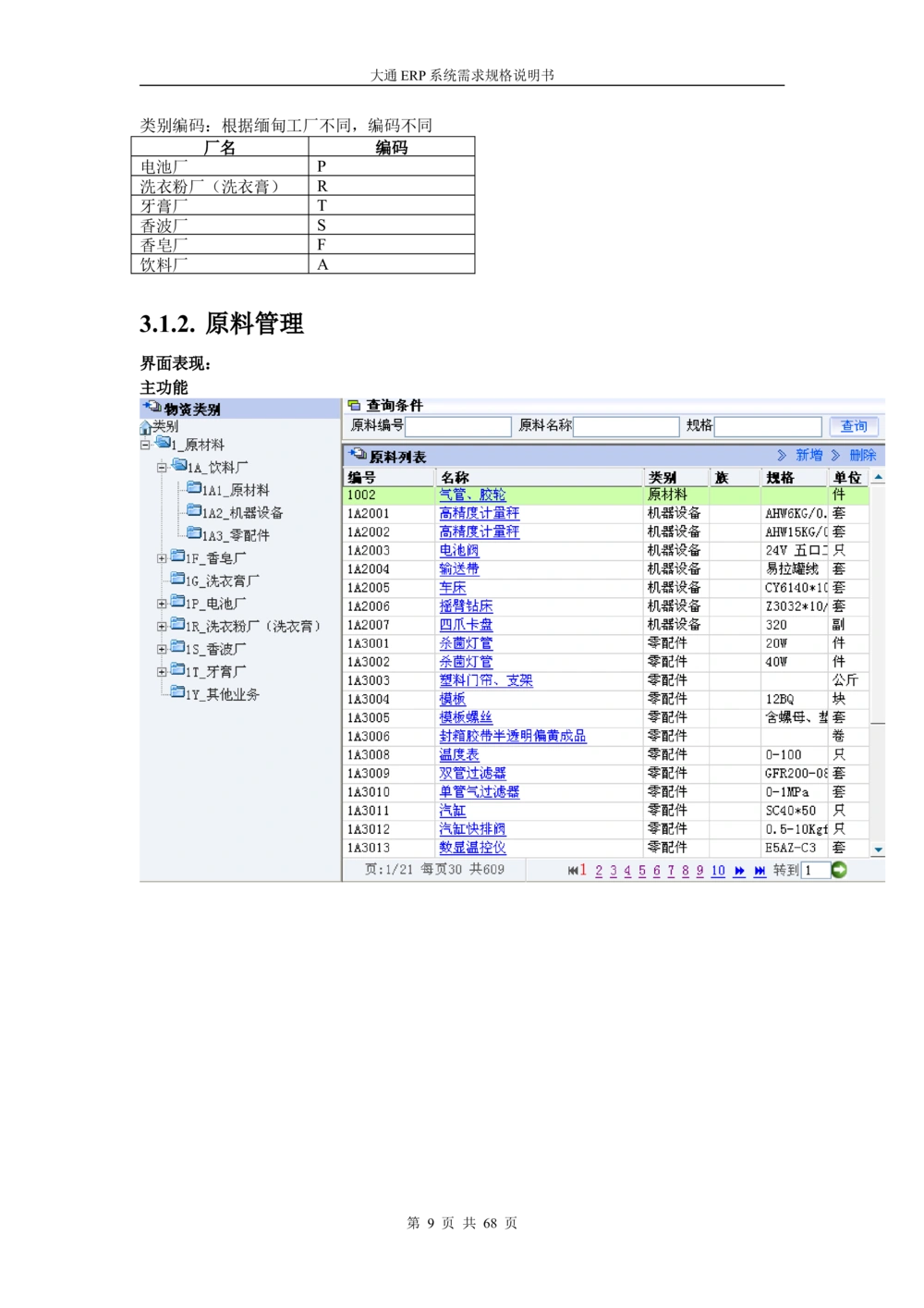Click the first-page navigation icon

[574, 869]
